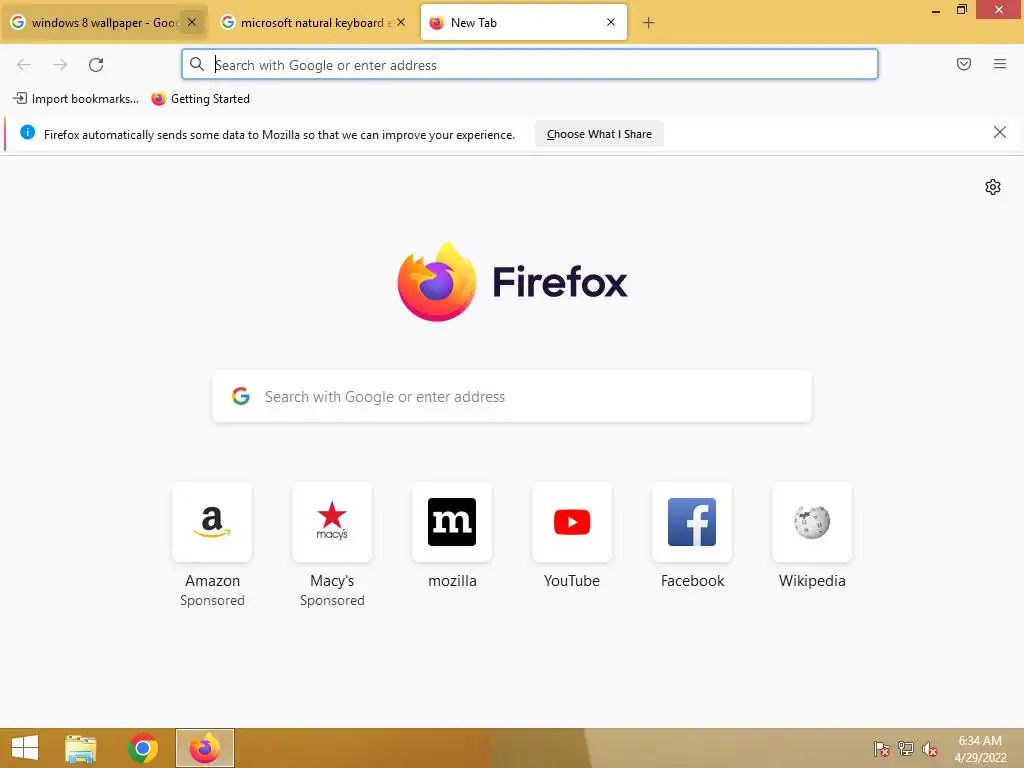Click the Sponsored label under Macy's
The height and width of the screenshot is (768, 1024).
point(332,600)
